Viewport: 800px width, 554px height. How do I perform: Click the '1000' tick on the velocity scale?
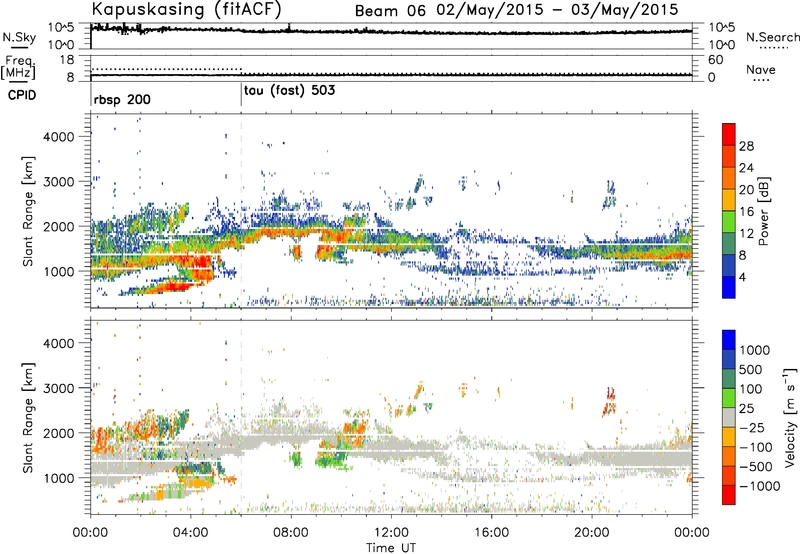754,350
